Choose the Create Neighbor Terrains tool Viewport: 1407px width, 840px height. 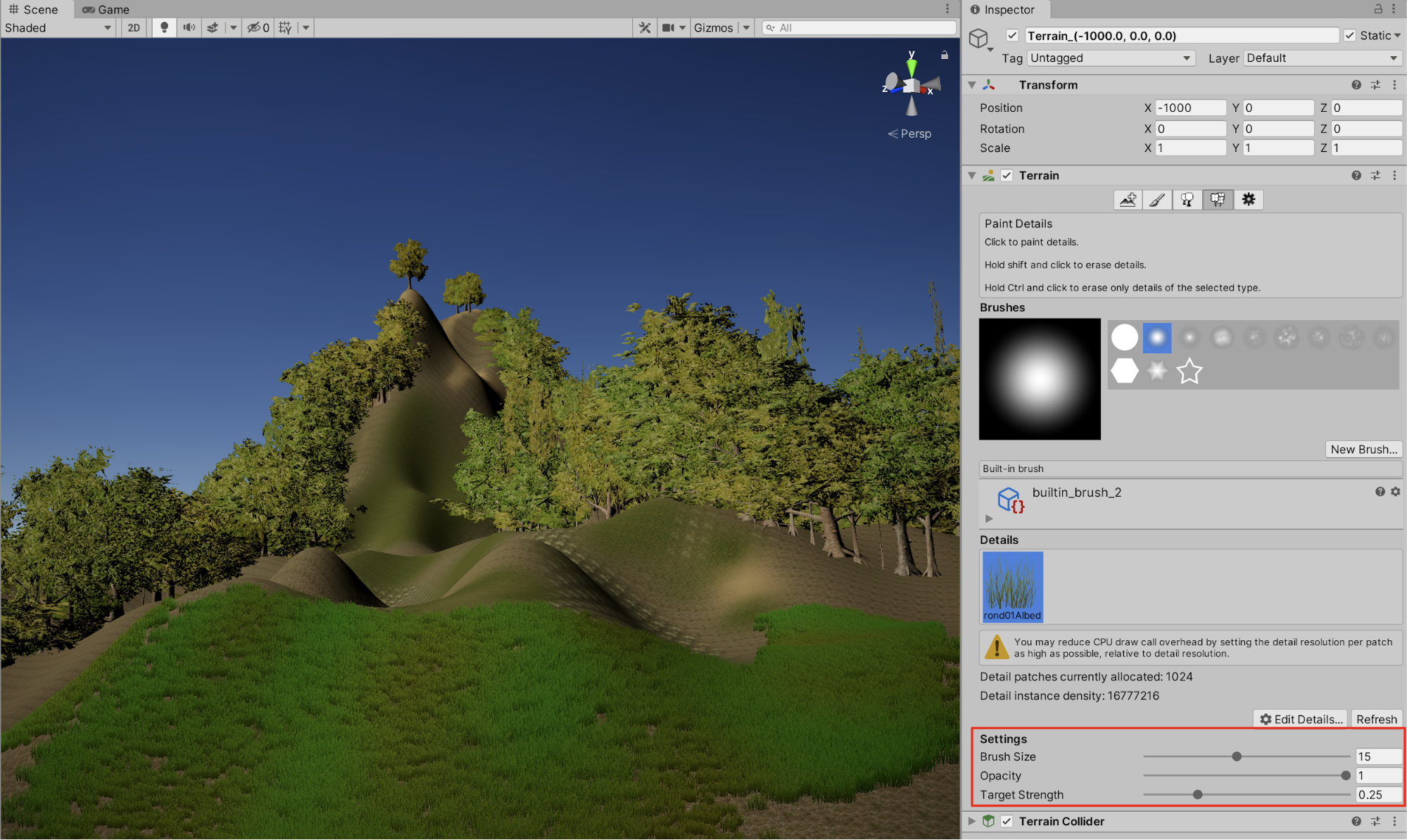pyautogui.click(x=1128, y=200)
